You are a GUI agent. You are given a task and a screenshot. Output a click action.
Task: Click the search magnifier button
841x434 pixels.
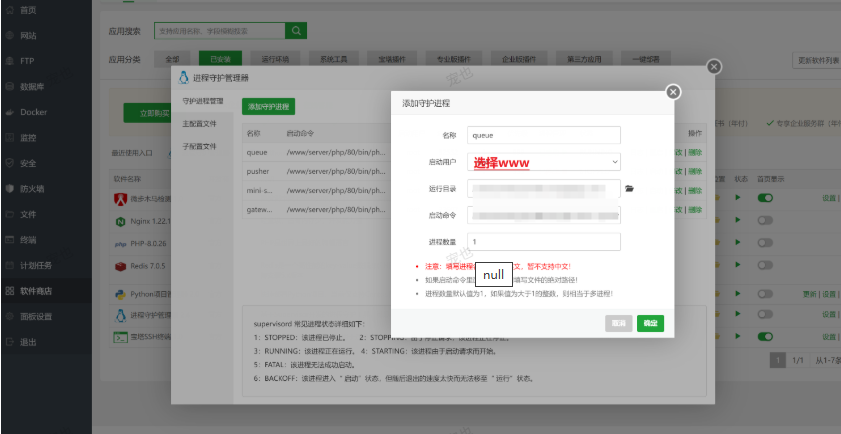[x=296, y=31]
